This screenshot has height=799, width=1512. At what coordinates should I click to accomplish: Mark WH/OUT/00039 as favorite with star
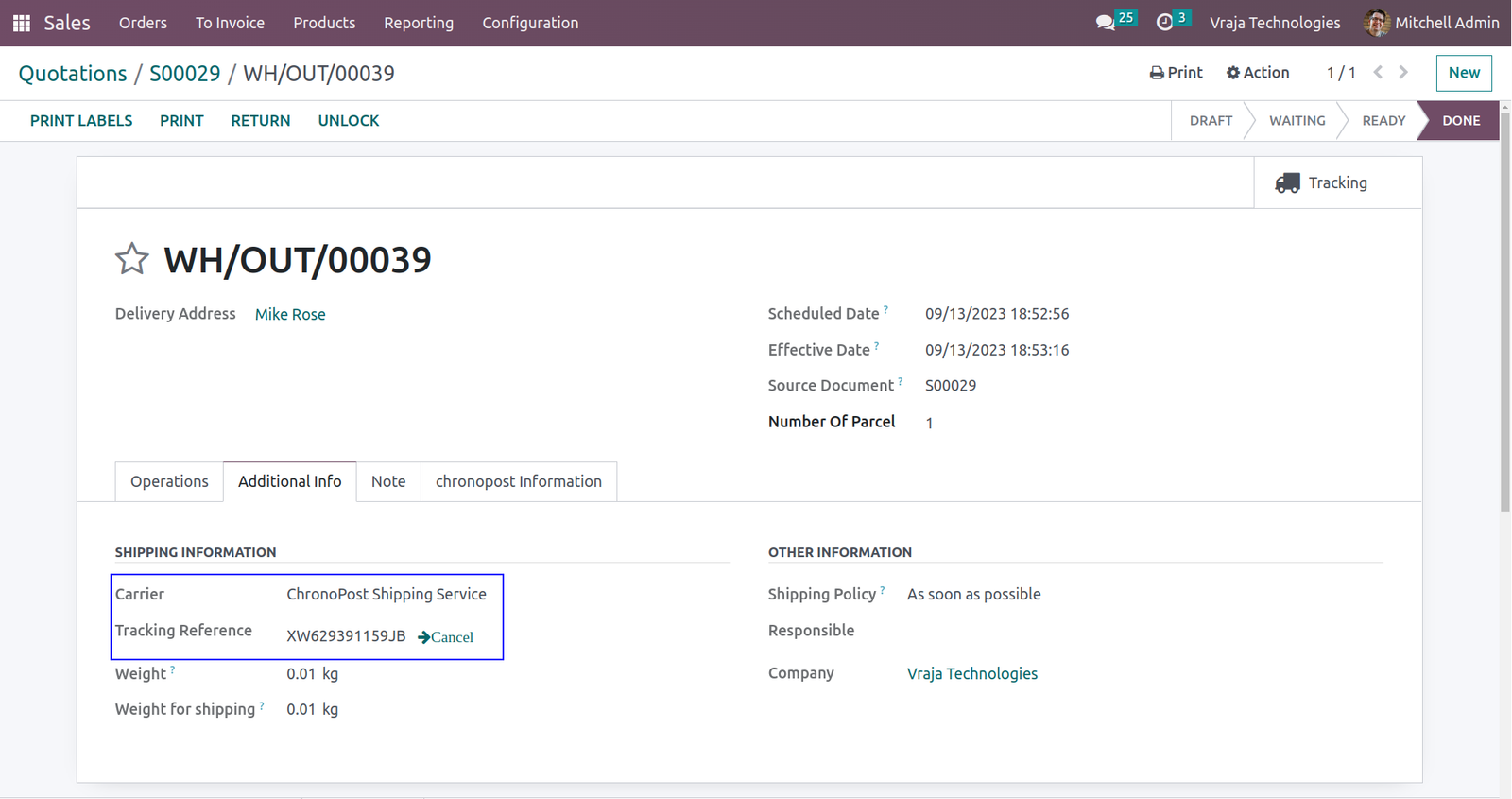pyautogui.click(x=132, y=259)
